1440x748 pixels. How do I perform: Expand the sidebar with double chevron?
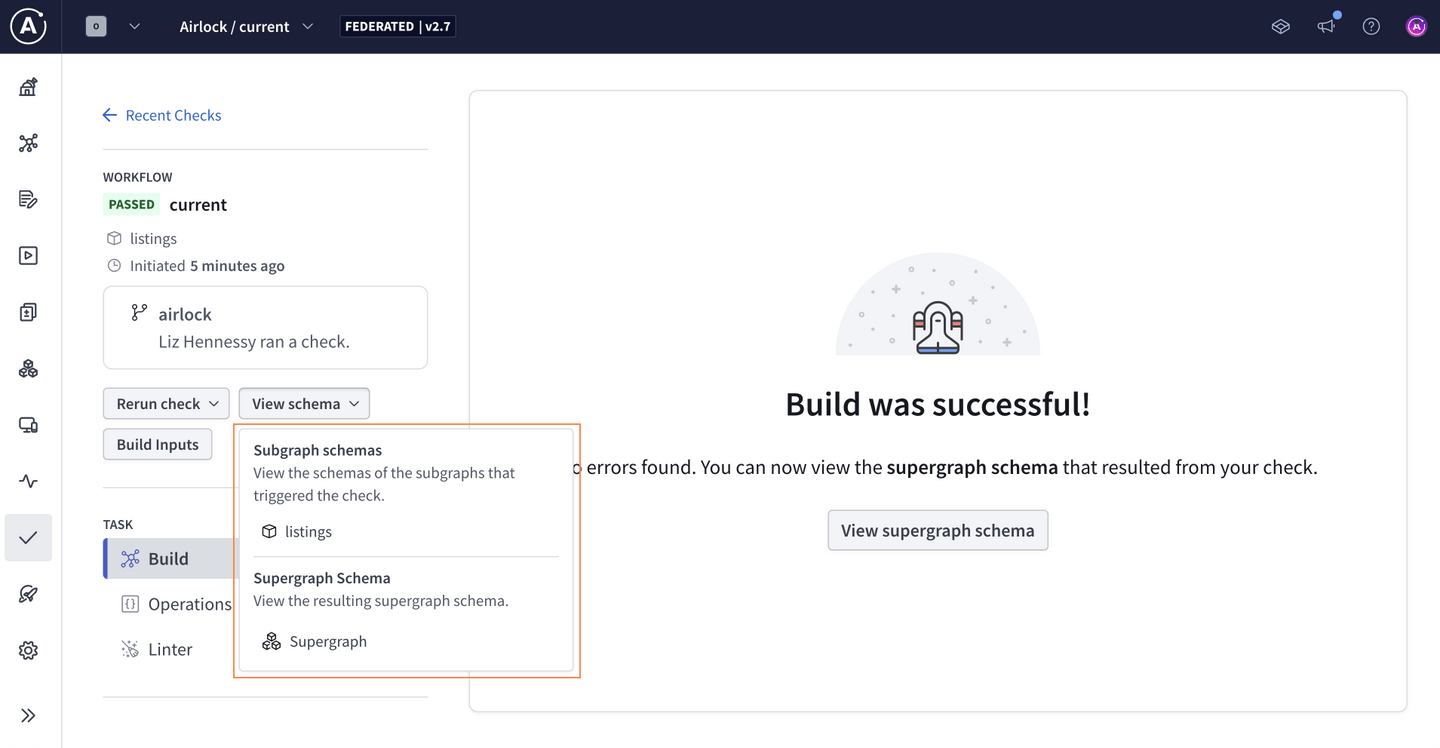click(28, 715)
